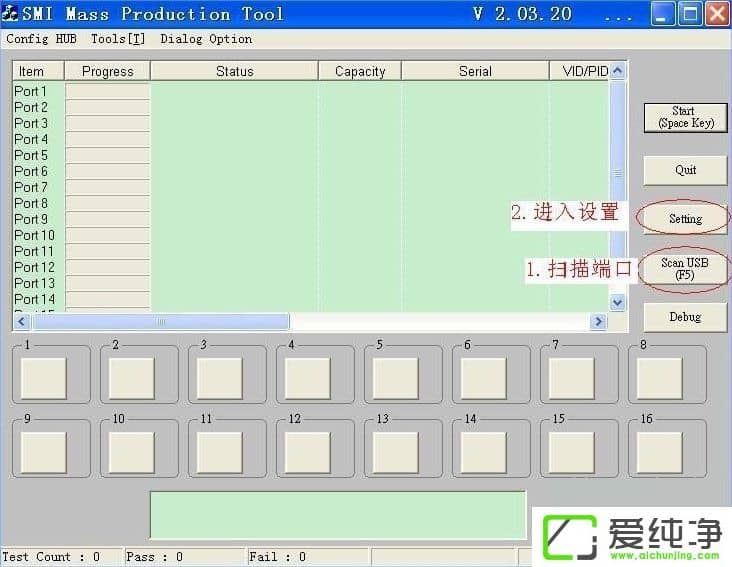Click the Test Count status field
Screen dimensions: 732x567
pos(61,557)
